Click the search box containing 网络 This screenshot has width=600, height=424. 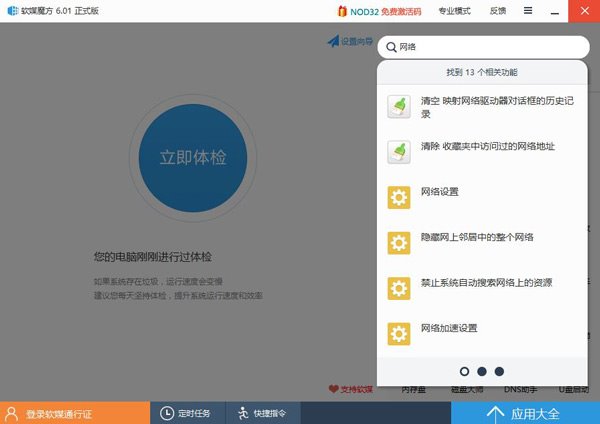click(490, 46)
